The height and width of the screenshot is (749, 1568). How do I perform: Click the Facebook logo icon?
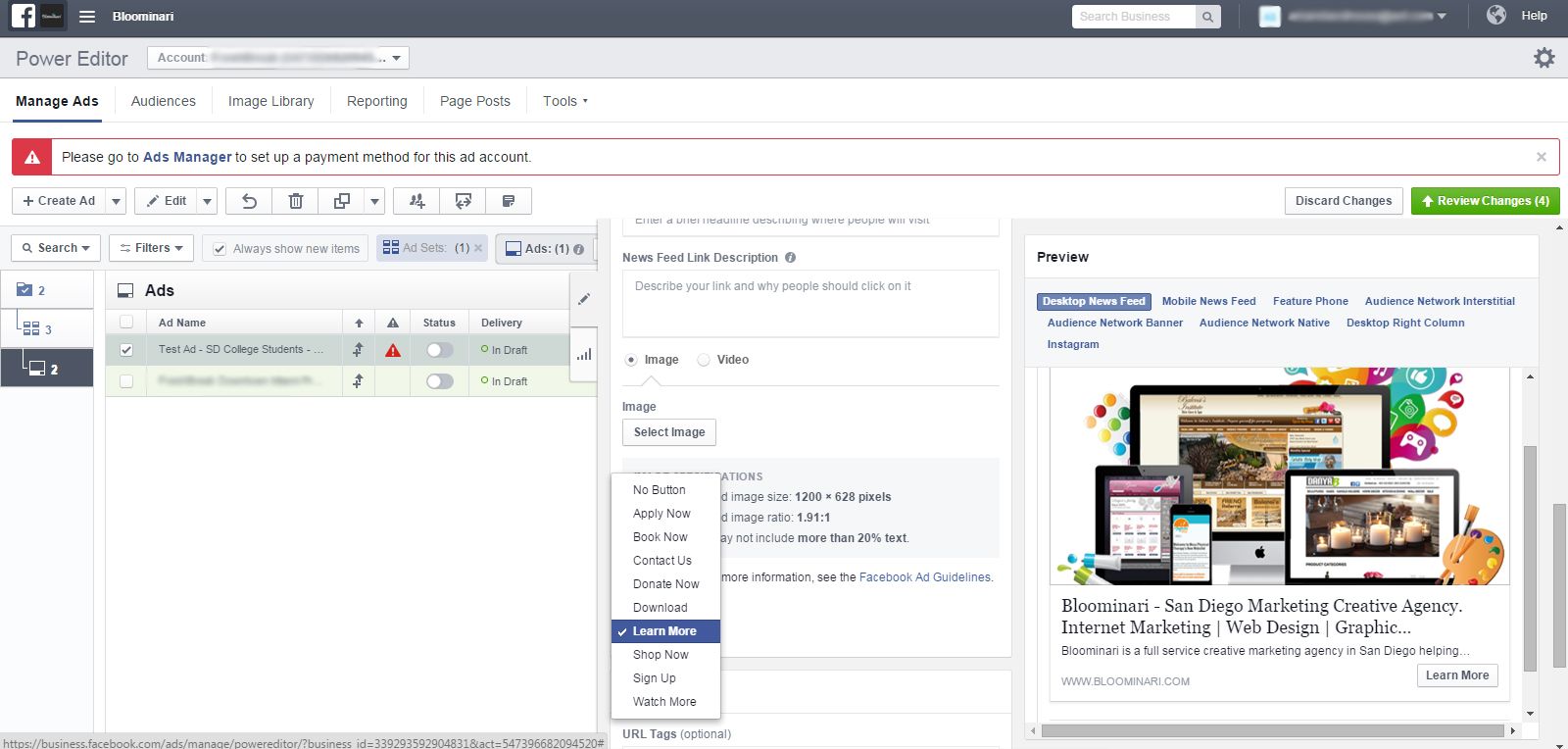(24, 16)
